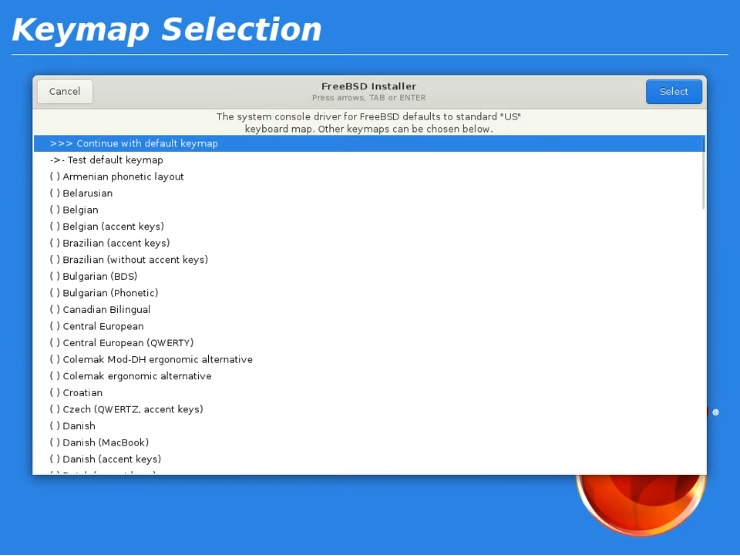Choose Brazilian (accent keys) layout
Image resolution: width=740 pixels, height=556 pixels.
pos(110,243)
